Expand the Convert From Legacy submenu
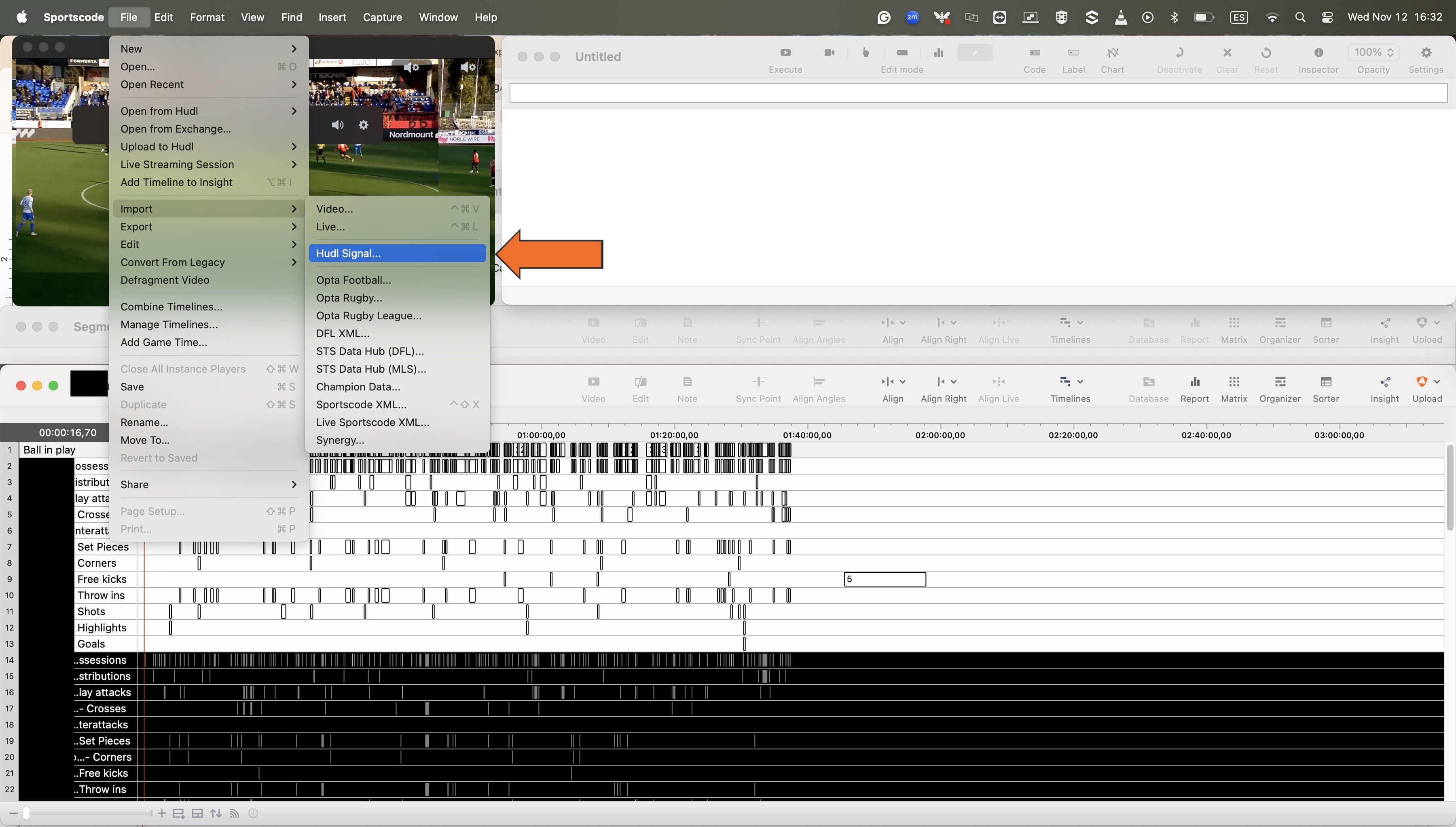 (209, 262)
